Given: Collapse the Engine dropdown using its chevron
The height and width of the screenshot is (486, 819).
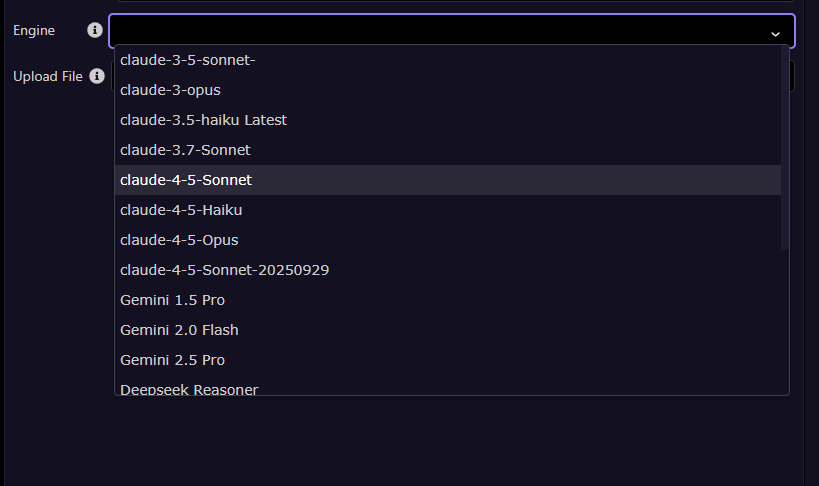Looking at the screenshot, I should [775, 33].
